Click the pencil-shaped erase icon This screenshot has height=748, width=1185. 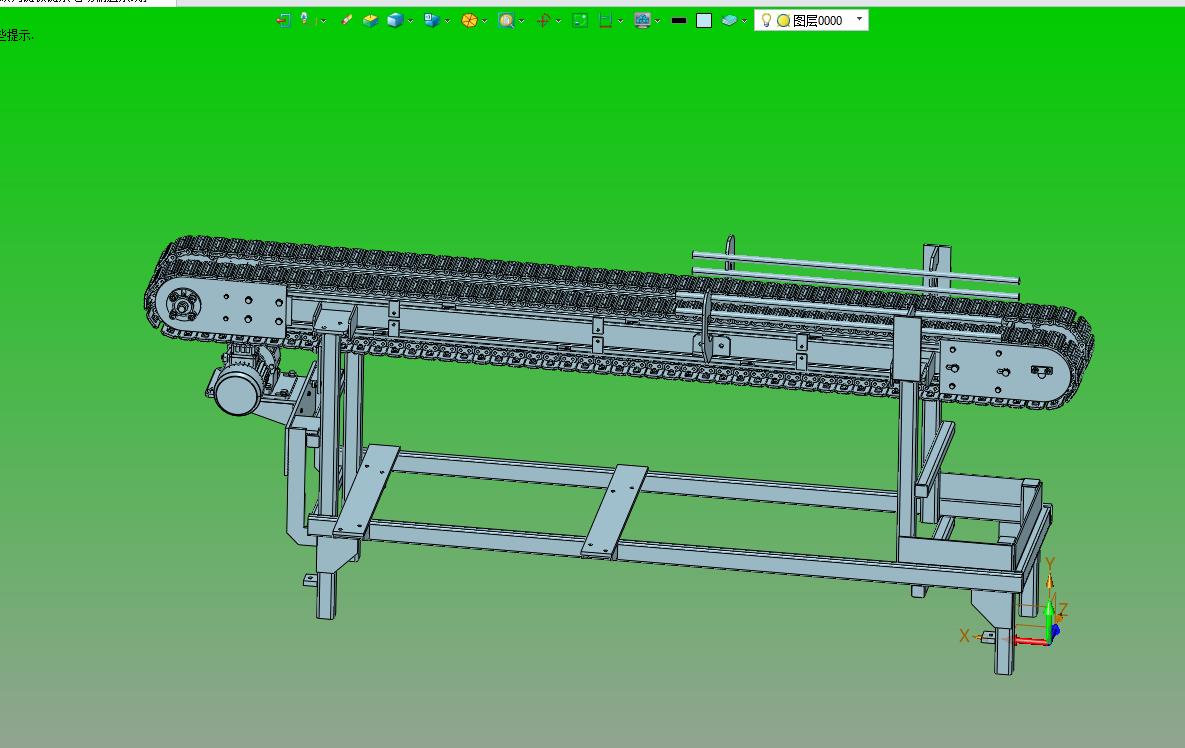pos(346,20)
